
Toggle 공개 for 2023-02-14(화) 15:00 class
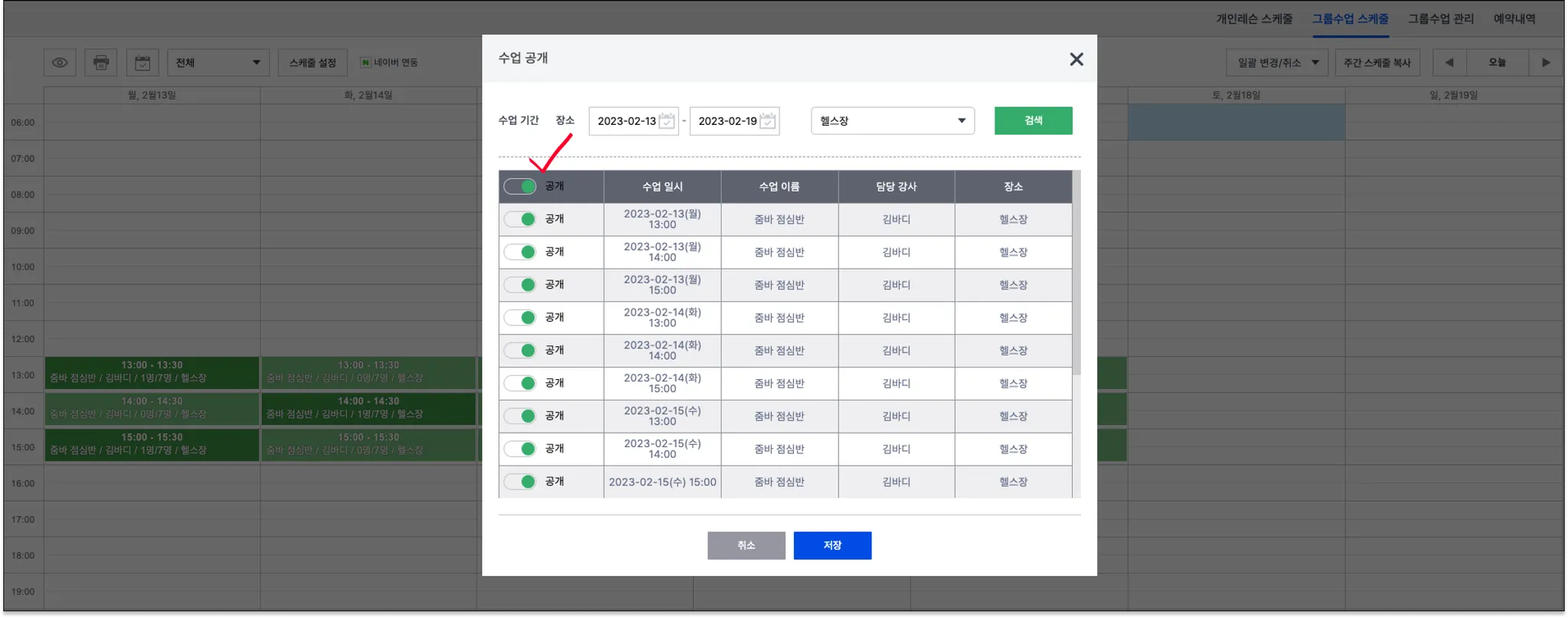(x=520, y=384)
